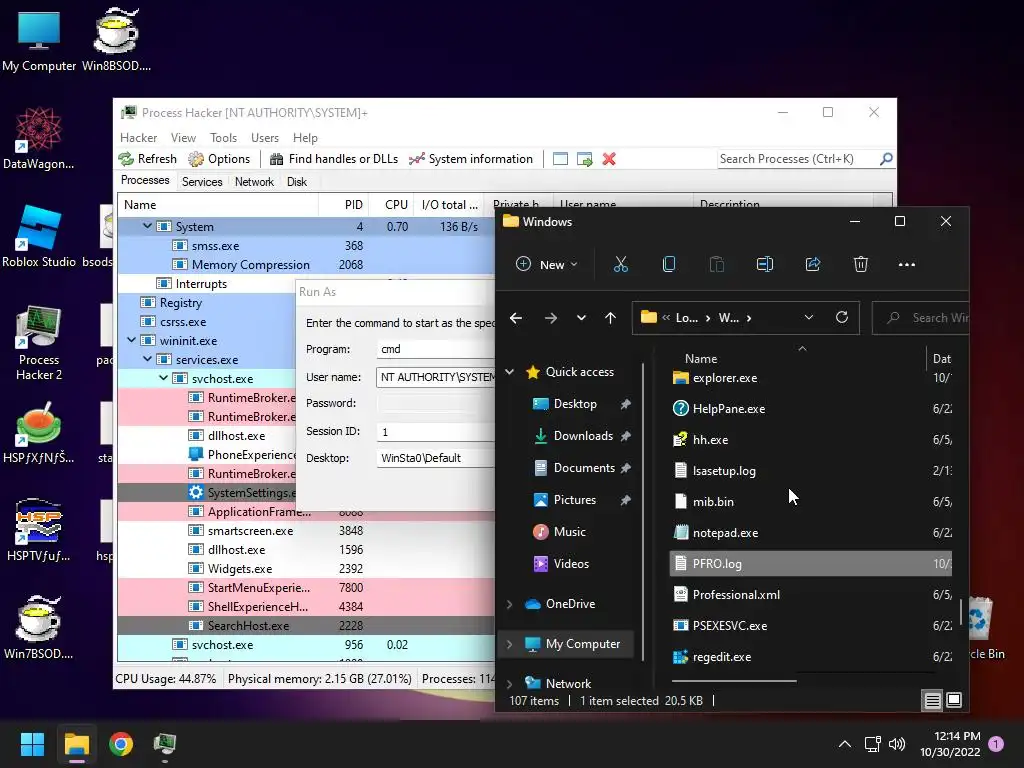Launch Google Chrome from taskbar
Viewport: 1024px width, 768px height.
pos(121,744)
